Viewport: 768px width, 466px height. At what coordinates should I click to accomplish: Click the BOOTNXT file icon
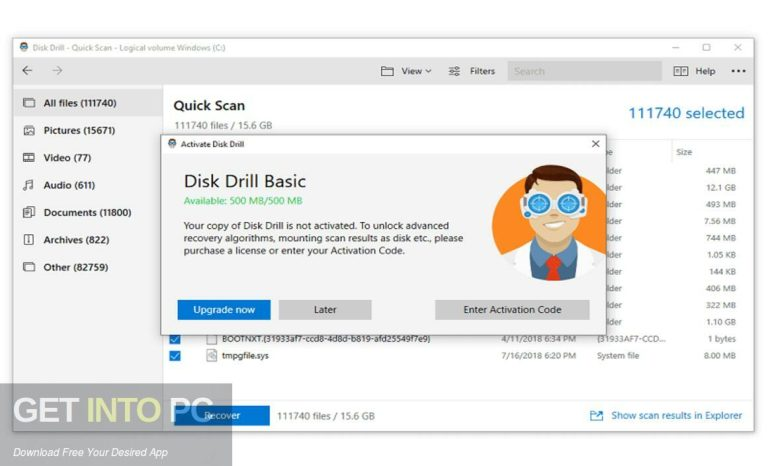[x=211, y=339]
